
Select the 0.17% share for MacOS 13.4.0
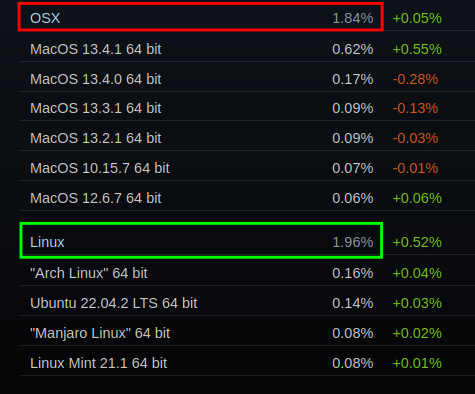point(353,79)
